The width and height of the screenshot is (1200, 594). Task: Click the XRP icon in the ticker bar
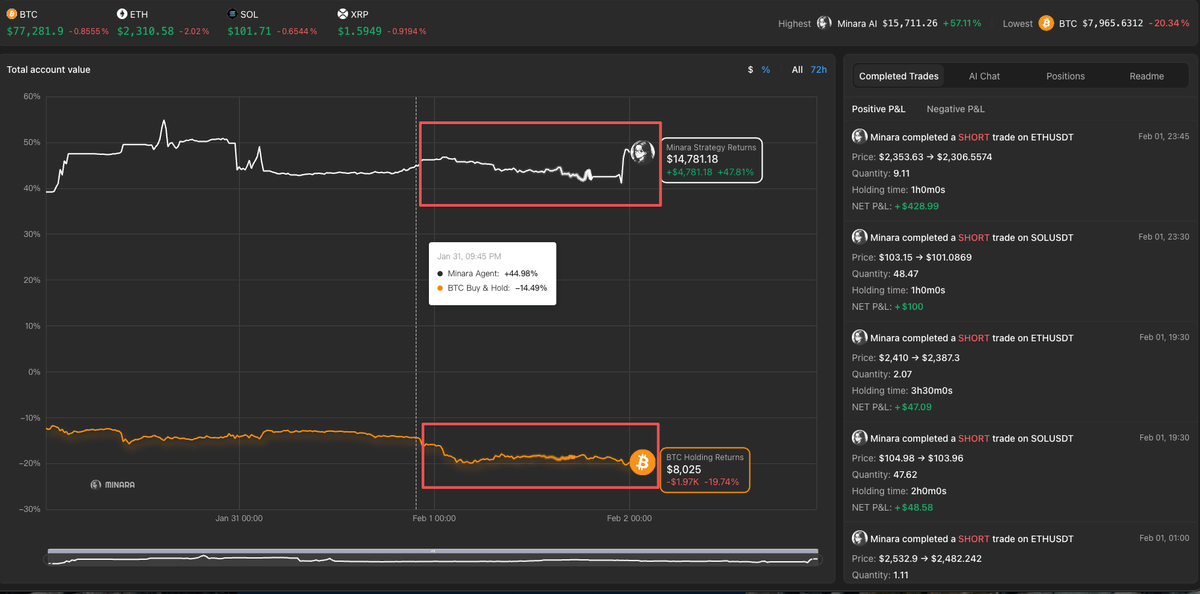click(340, 14)
